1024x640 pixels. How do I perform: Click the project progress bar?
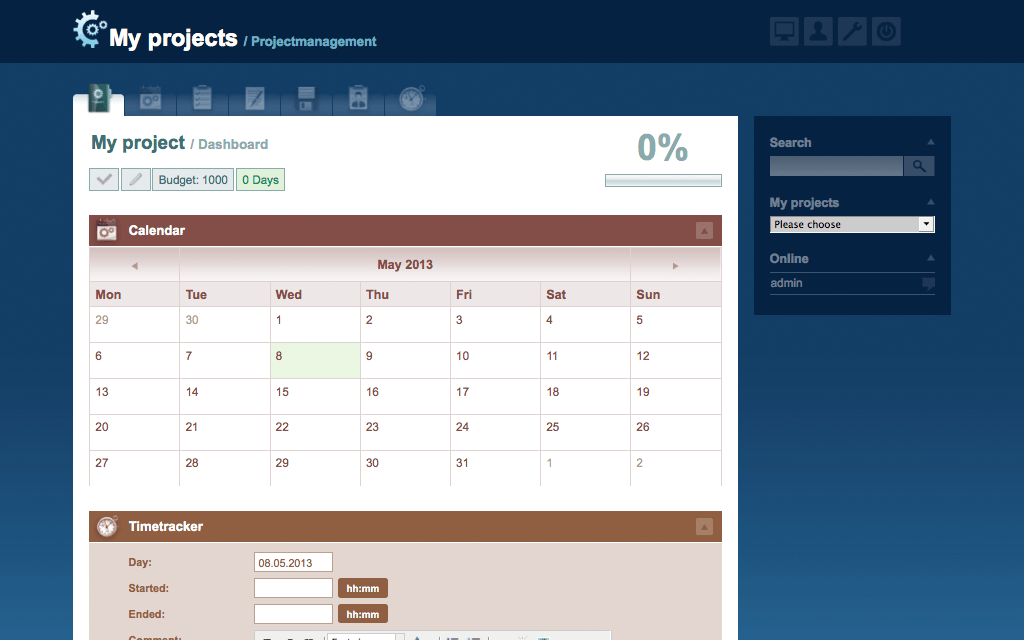663,181
